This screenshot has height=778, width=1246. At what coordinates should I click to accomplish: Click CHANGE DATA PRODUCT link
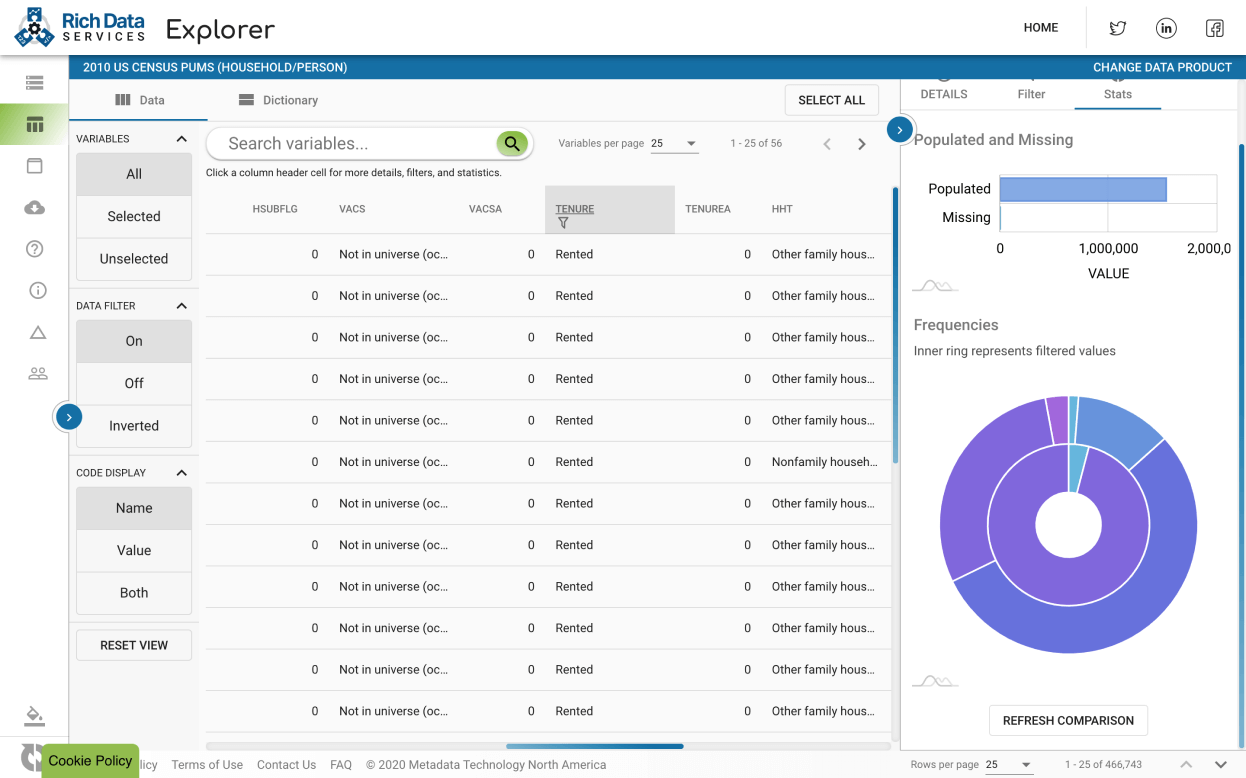(x=1162, y=68)
